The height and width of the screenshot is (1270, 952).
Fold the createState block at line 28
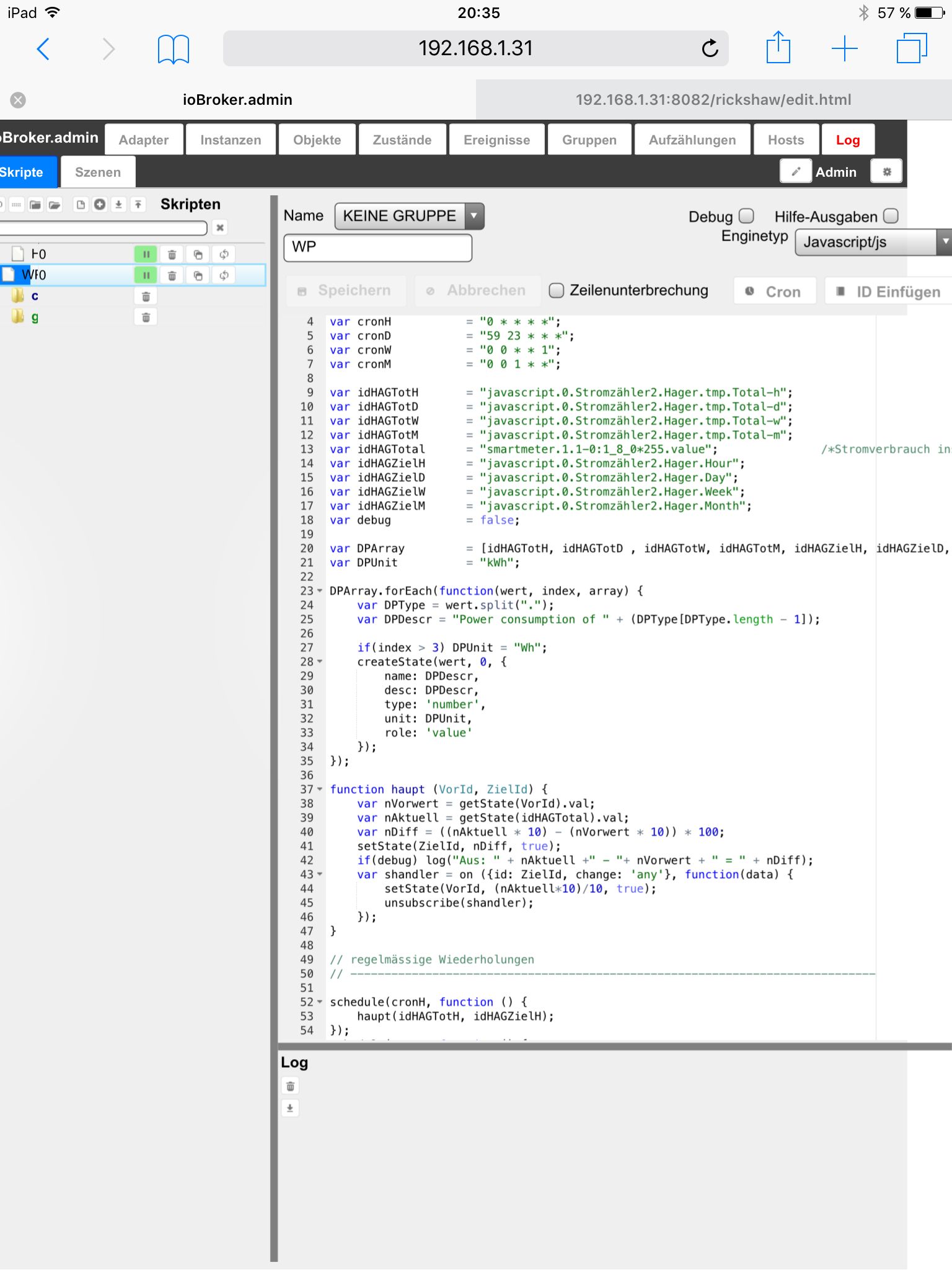tap(320, 662)
